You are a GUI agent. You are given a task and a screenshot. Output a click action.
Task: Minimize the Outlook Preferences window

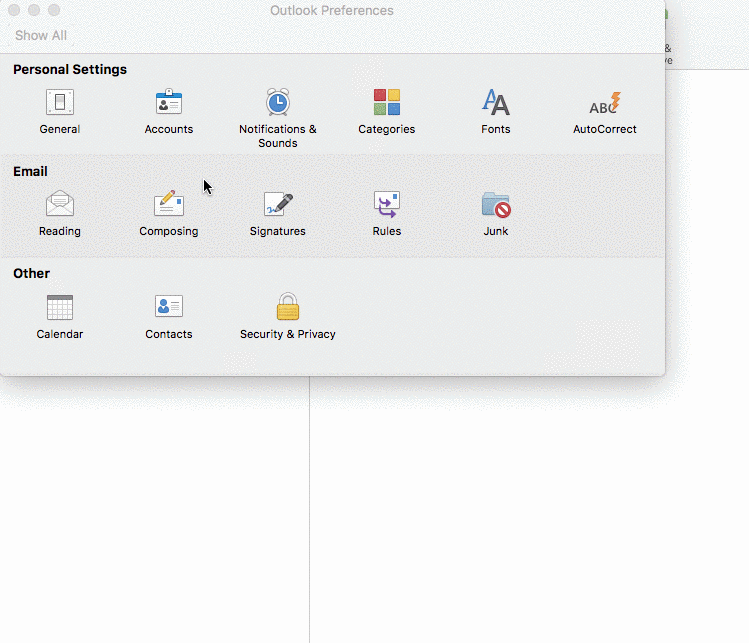coord(34,10)
